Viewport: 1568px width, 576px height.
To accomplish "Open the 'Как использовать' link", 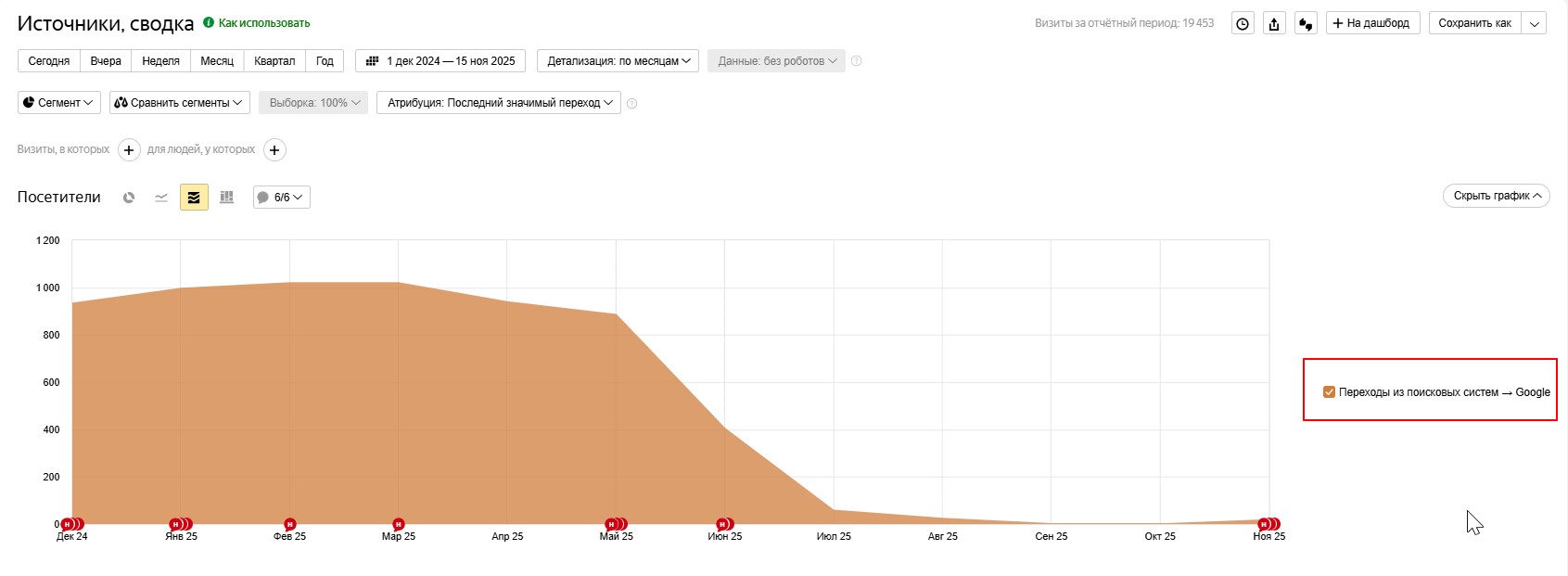I will 264,23.
